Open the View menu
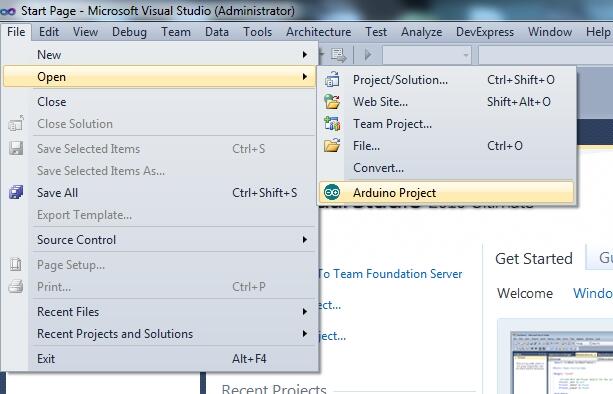This screenshot has width=613, height=394. 85,32
